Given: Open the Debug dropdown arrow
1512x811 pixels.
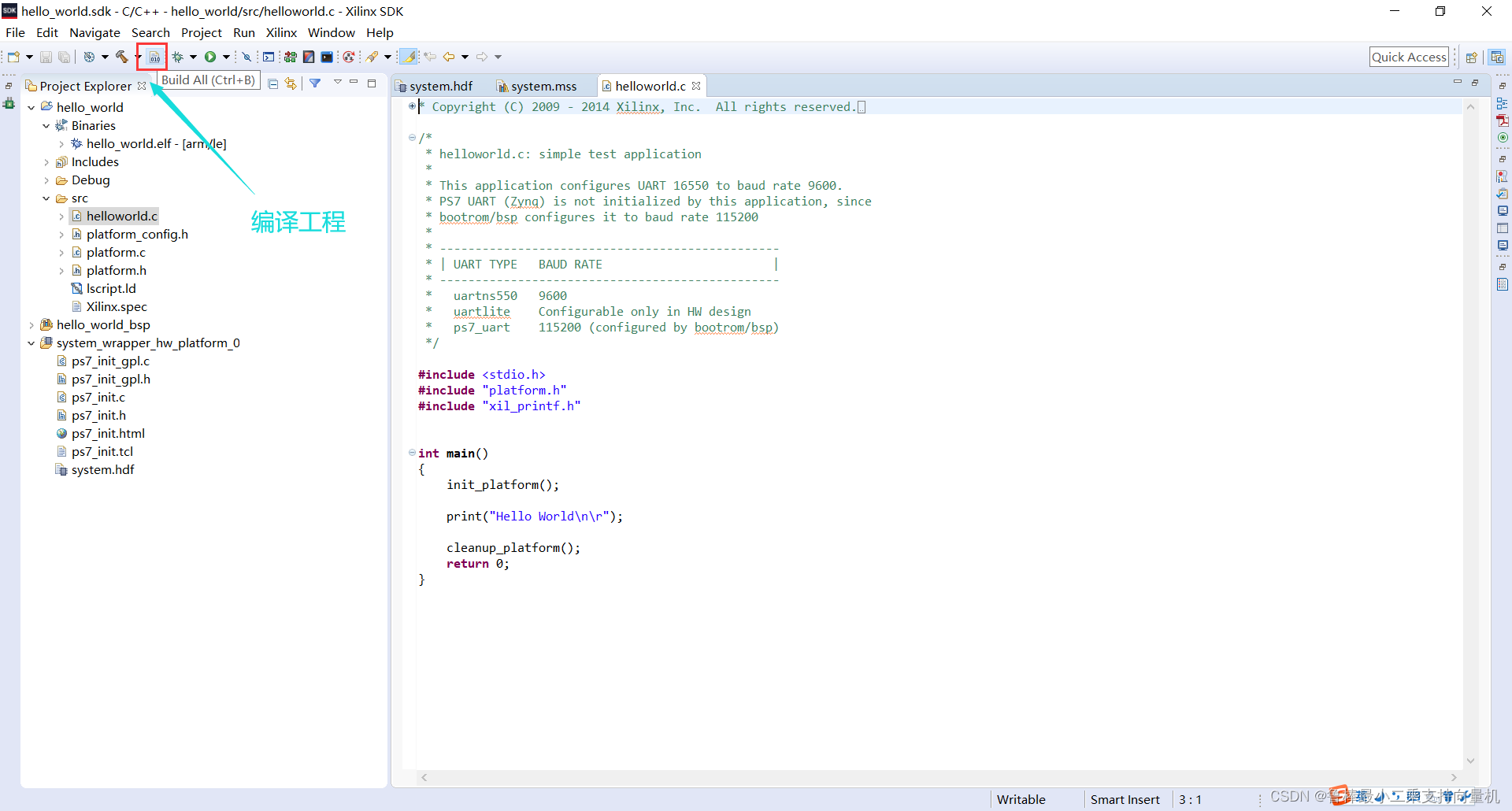Looking at the screenshot, I should pos(193,57).
